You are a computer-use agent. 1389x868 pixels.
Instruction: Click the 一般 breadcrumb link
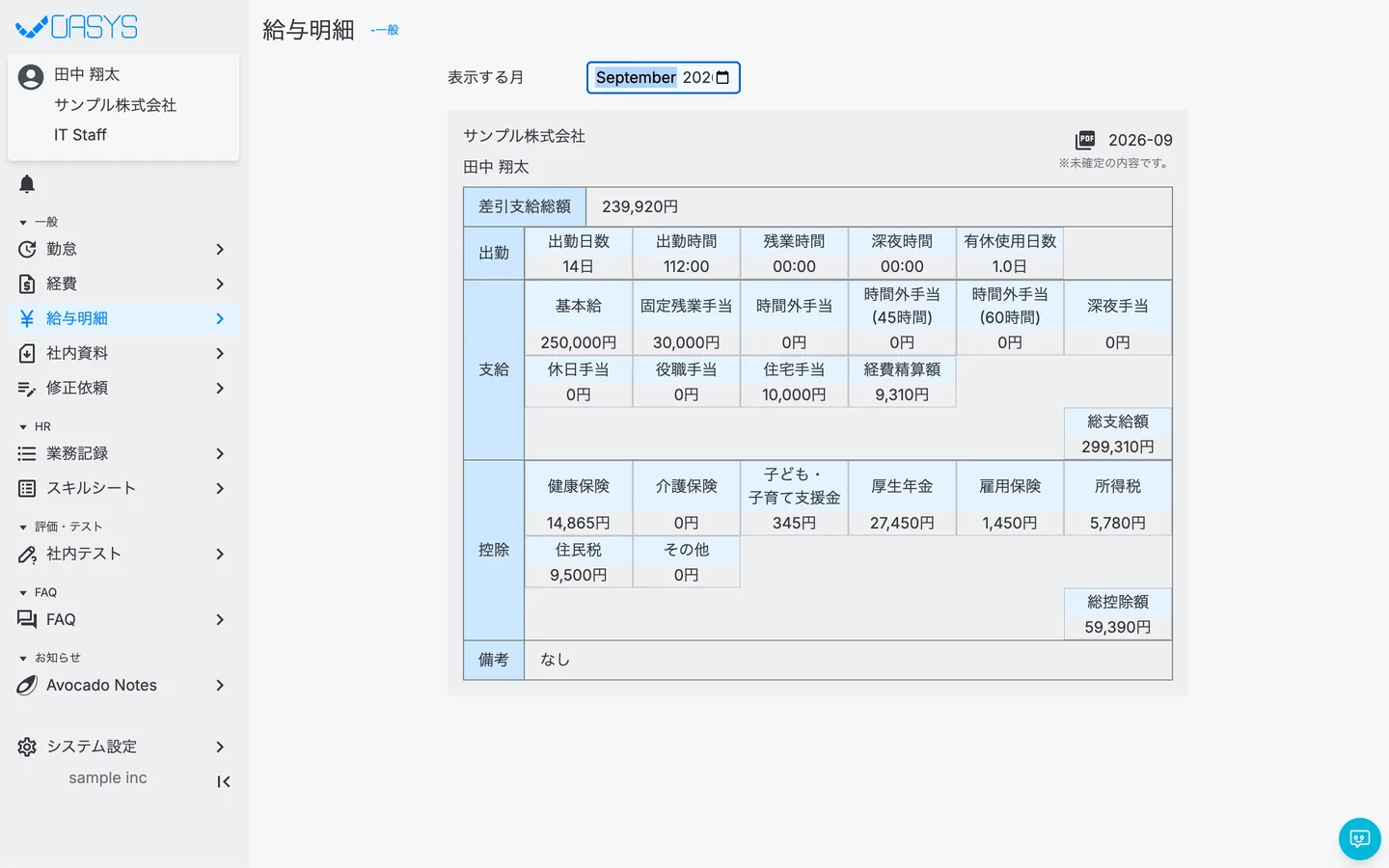click(x=385, y=30)
